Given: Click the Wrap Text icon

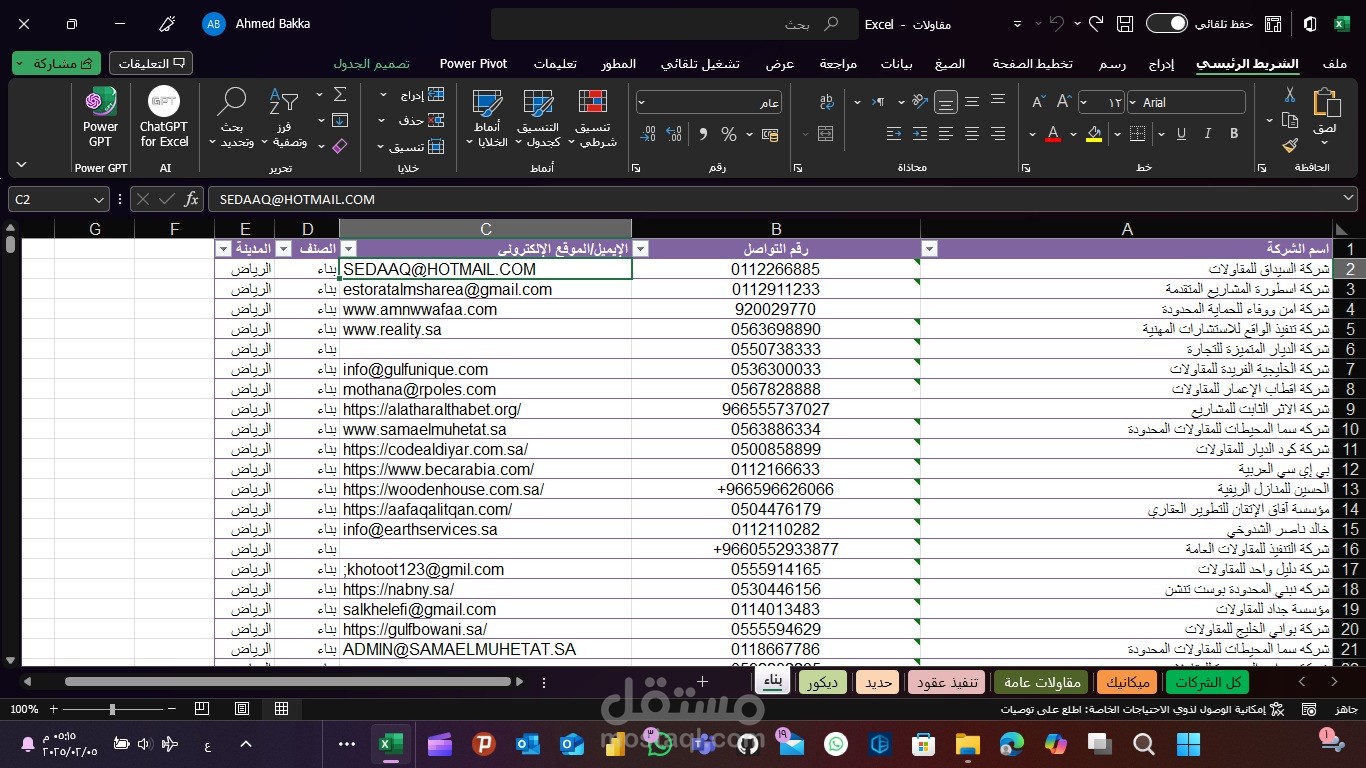Looking at the screenshot, I should (827, 102).
